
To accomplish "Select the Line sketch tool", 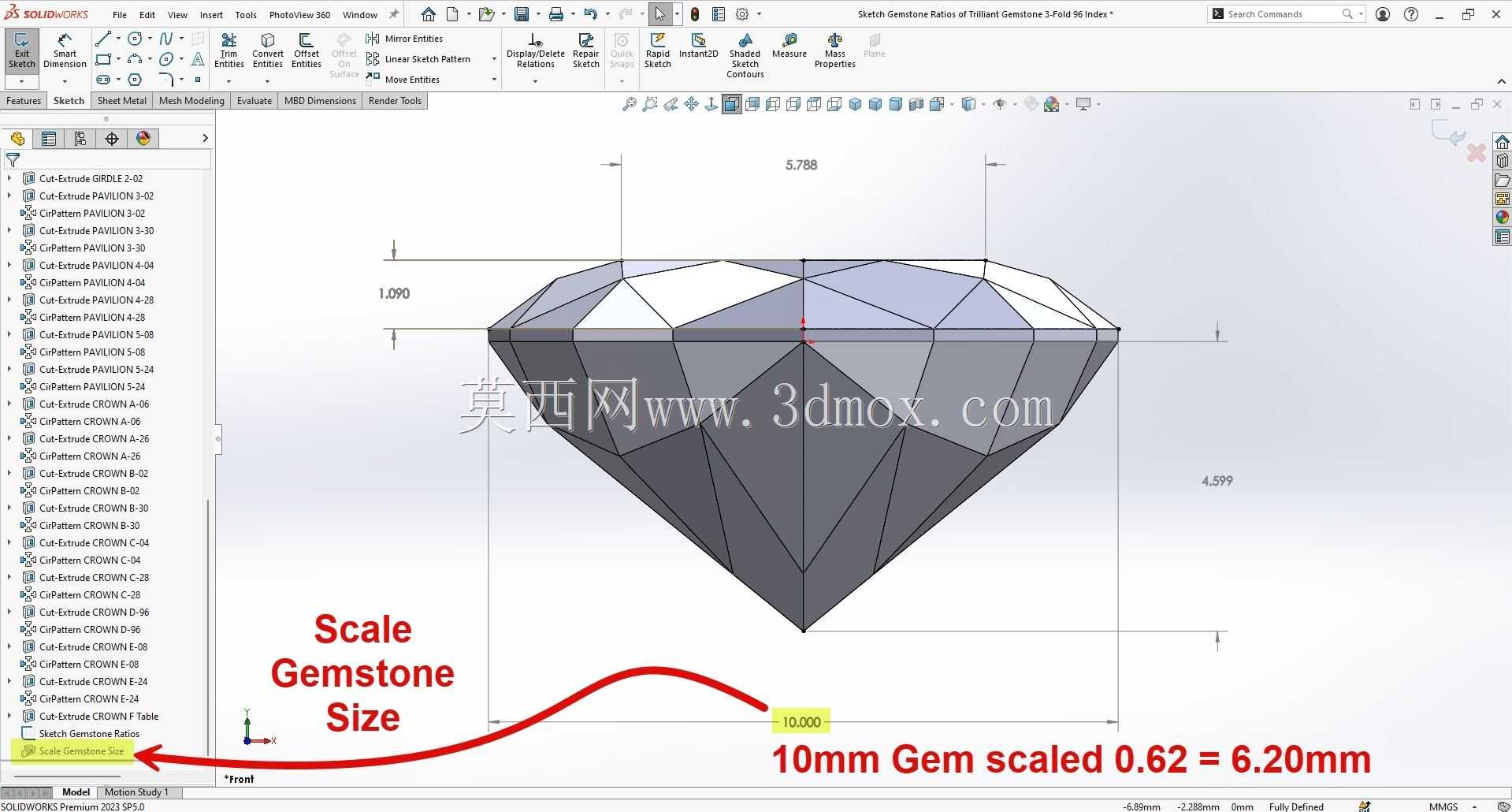I will [102, 39].
